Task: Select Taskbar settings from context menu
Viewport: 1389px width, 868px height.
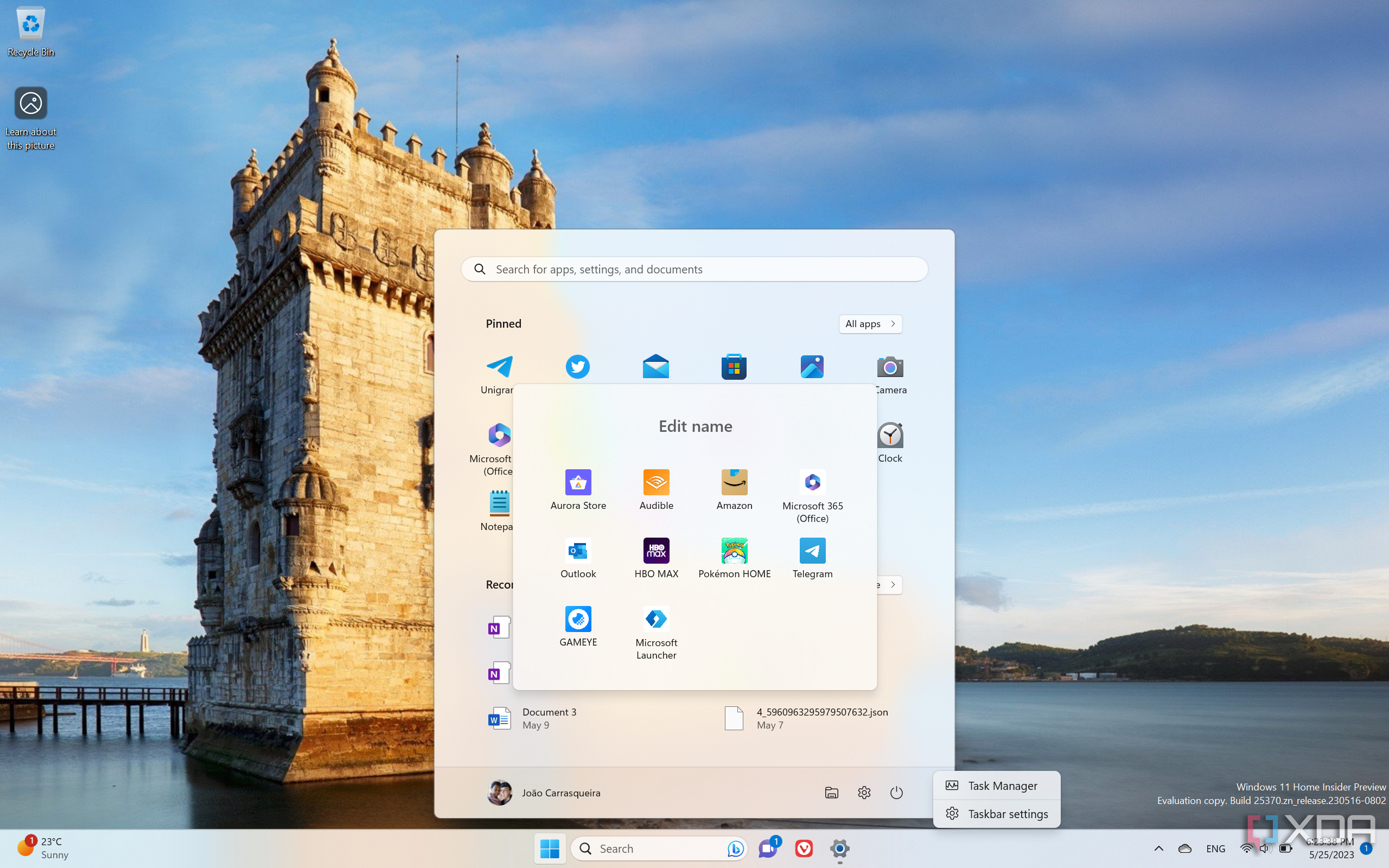Action: (x=996, y=813)
